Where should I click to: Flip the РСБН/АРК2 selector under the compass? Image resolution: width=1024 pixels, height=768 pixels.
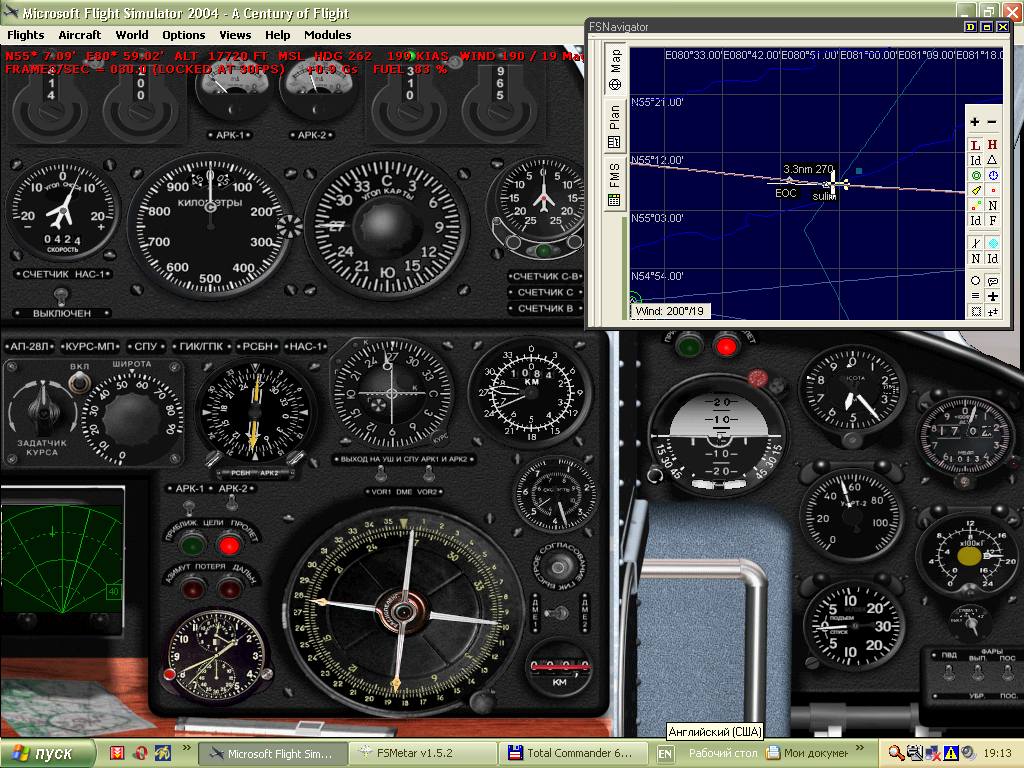(255, 472)
